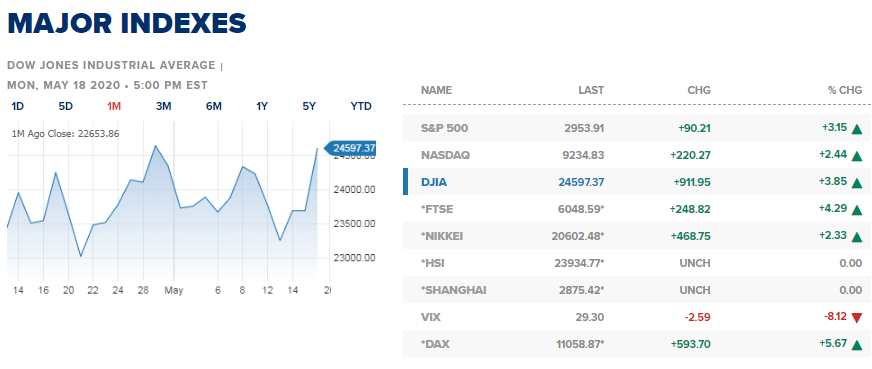This screenshot has width=872, height=369.
Task: Click the green up arrow in NASDAQ row
Action: (856, 156)
